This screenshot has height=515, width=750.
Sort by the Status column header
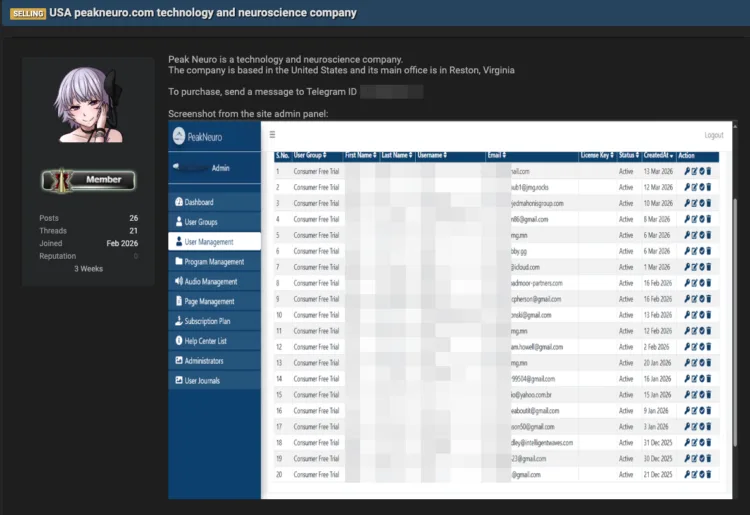629,155
